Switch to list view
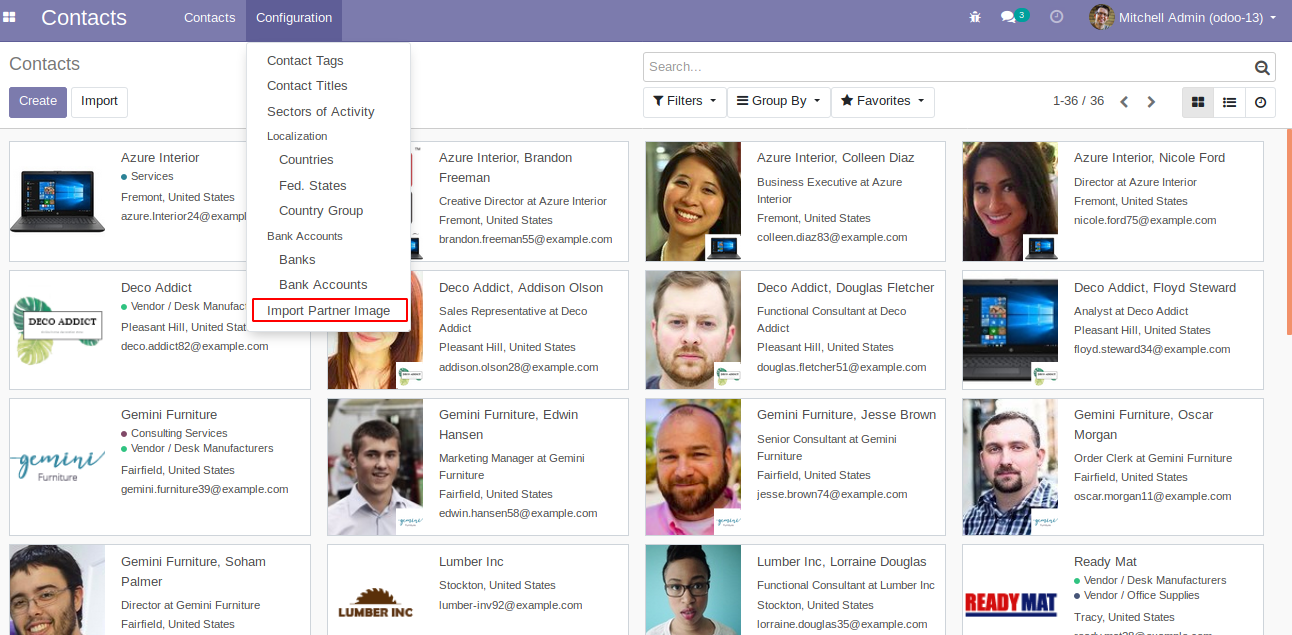The height and width of the screenshot is (635, 1292). [1229, 102]
